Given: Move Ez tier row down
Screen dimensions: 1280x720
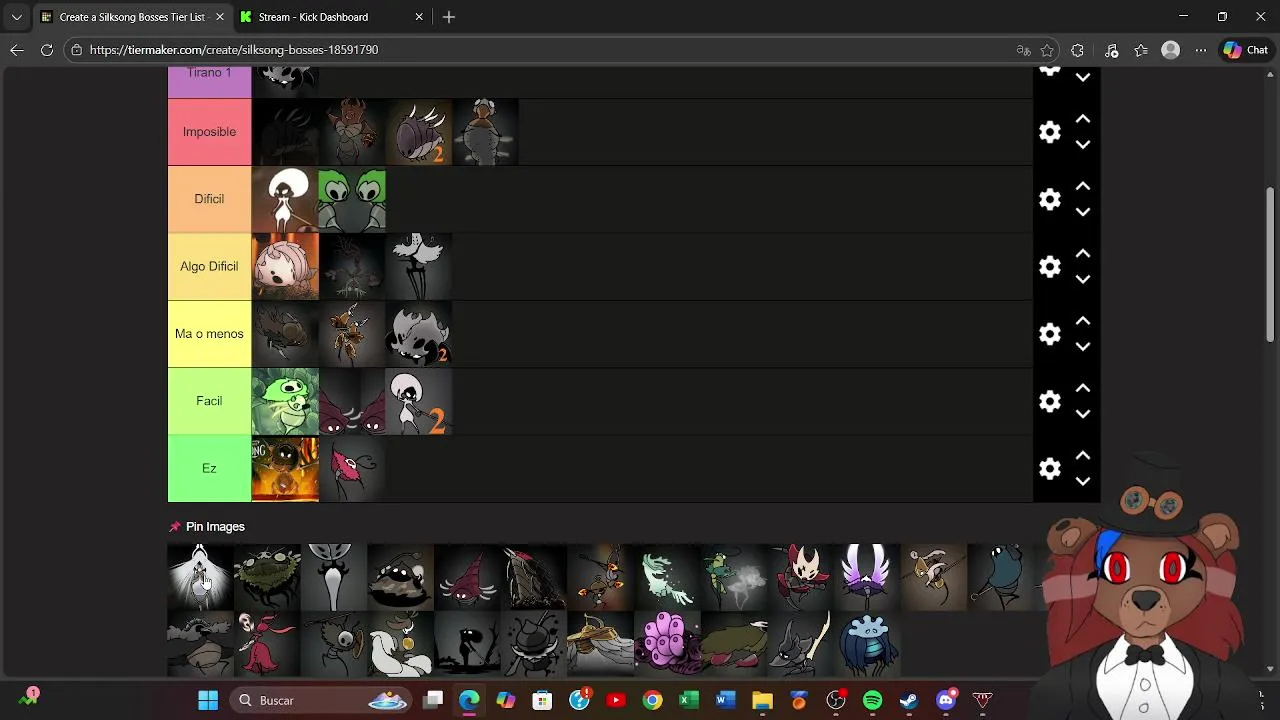Looking at the screenshot, I should coord(1083,481).
